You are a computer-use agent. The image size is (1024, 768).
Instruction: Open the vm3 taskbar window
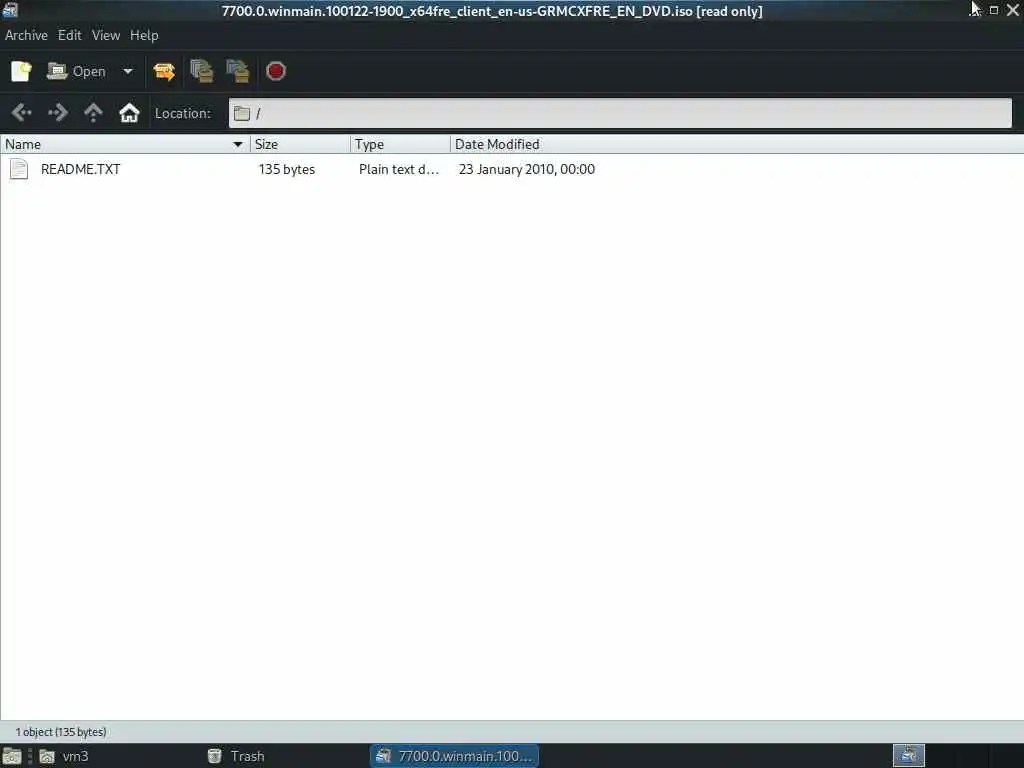coord(64,756)
